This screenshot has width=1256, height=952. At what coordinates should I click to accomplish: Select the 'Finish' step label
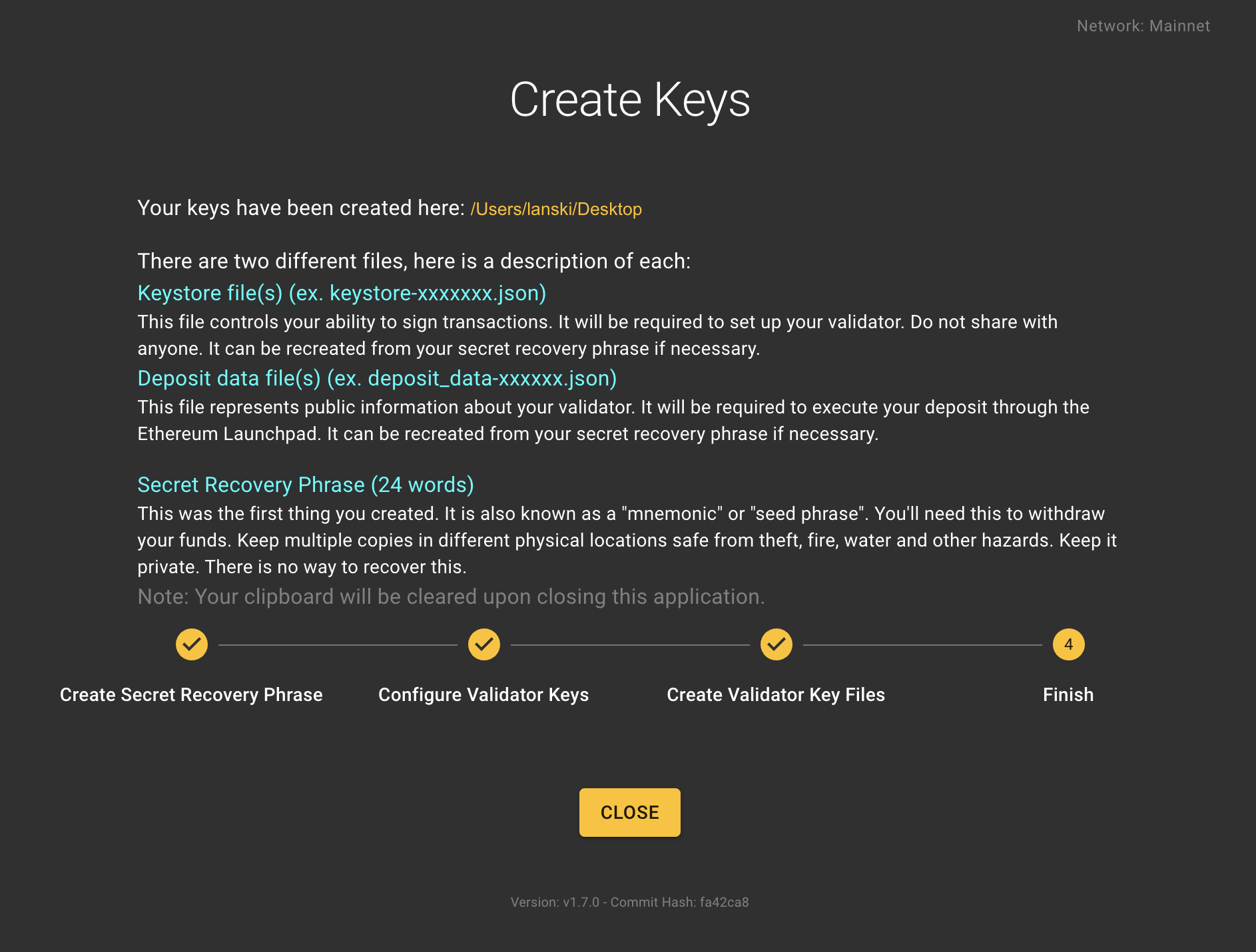click(1068, 694)
